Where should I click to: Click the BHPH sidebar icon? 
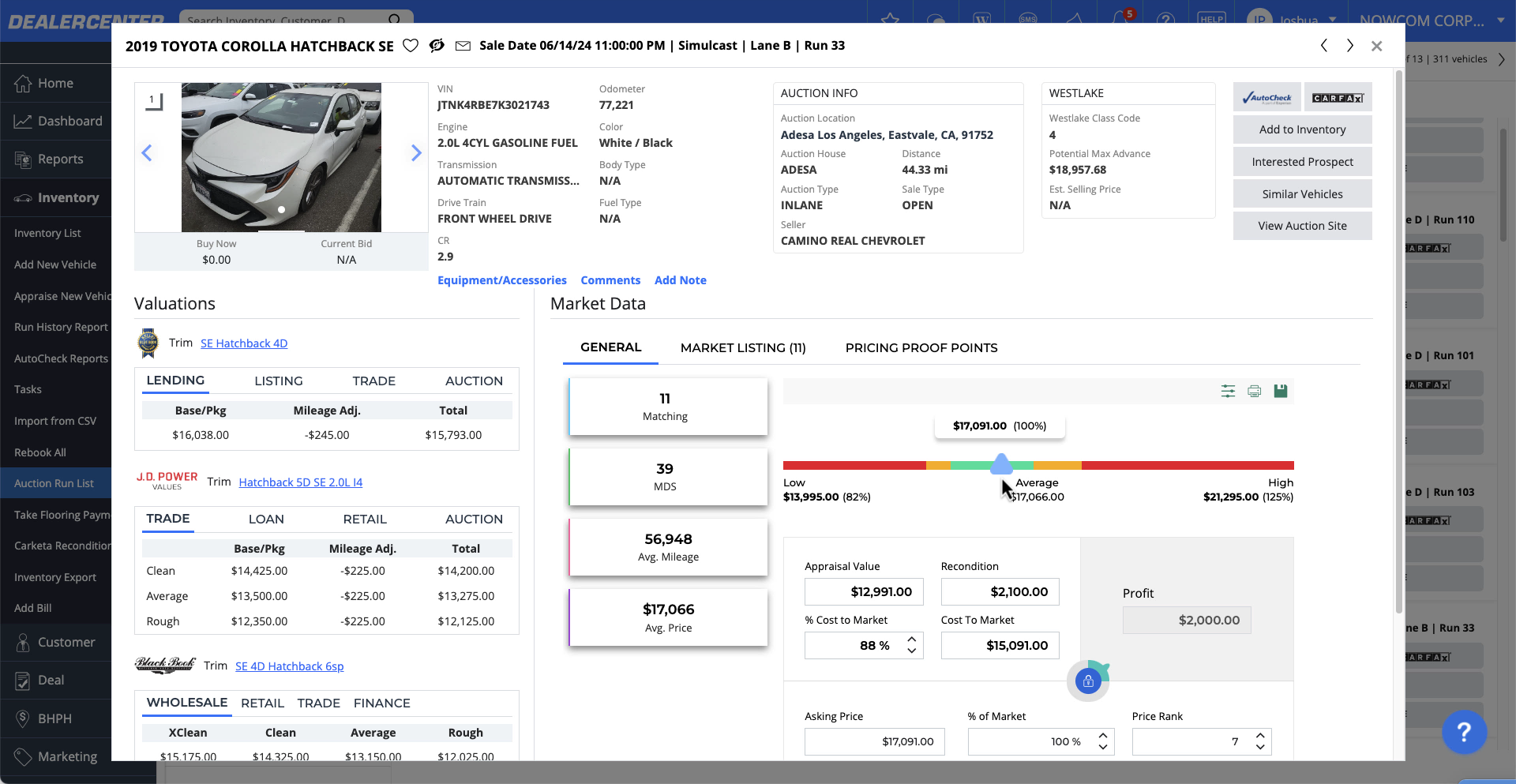pyautogui.click(x=23, y=718)
